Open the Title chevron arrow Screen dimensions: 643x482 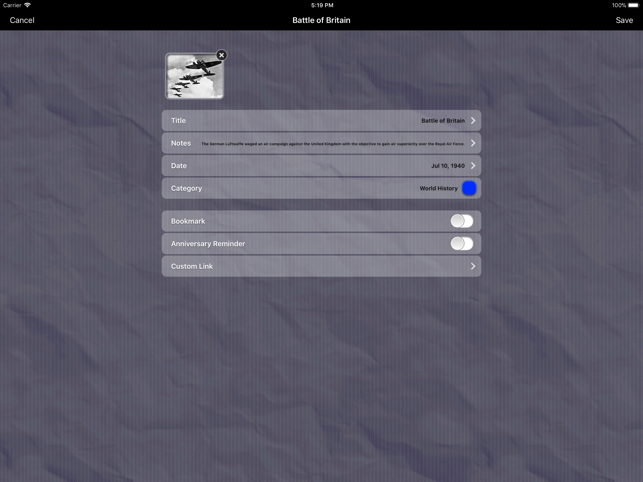(x=473, y=121)
